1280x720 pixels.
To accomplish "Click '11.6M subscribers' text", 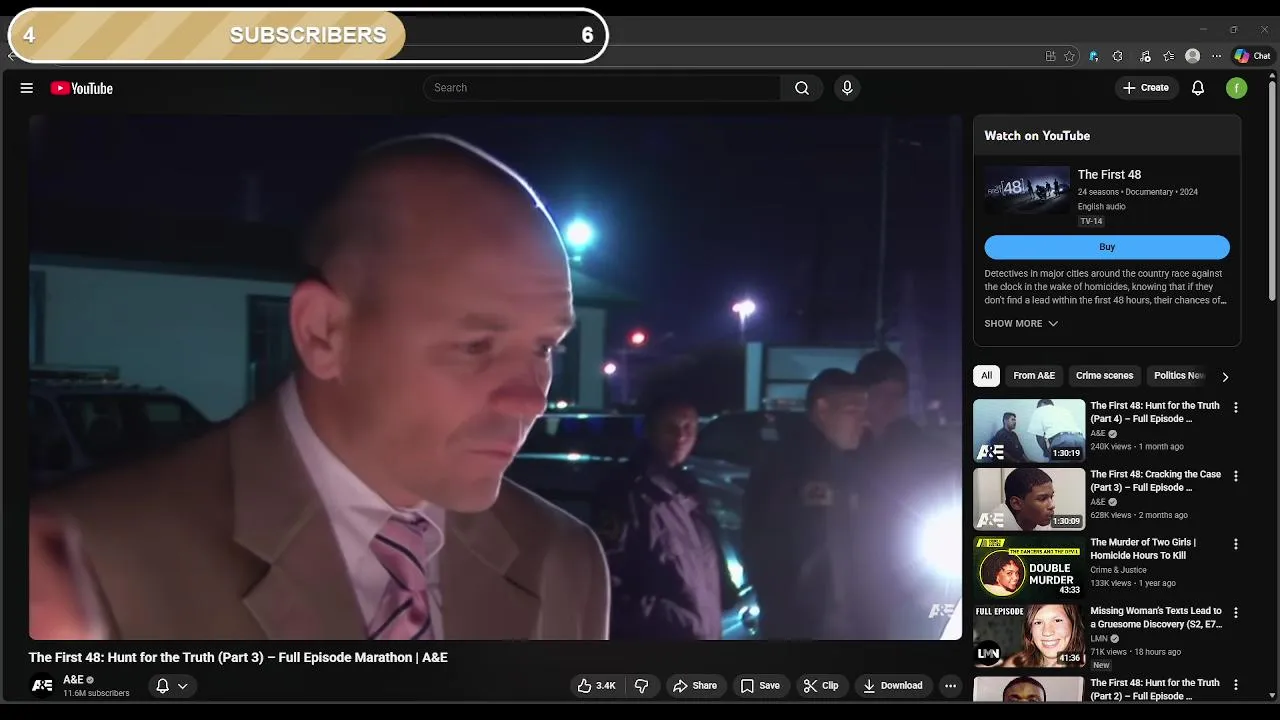I will (96, 693).
